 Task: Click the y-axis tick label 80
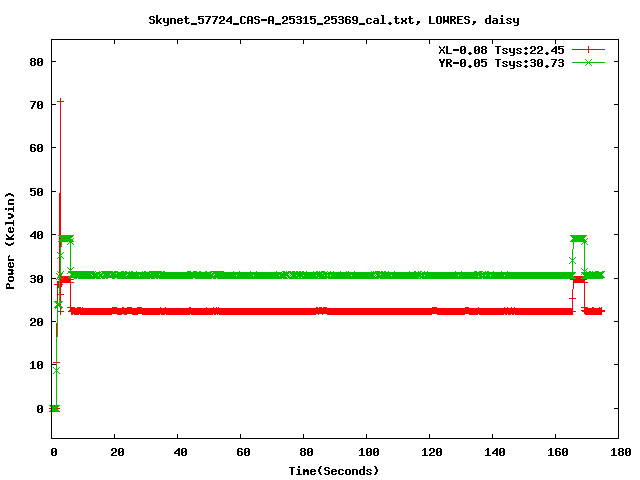click(x=36, y=62)
